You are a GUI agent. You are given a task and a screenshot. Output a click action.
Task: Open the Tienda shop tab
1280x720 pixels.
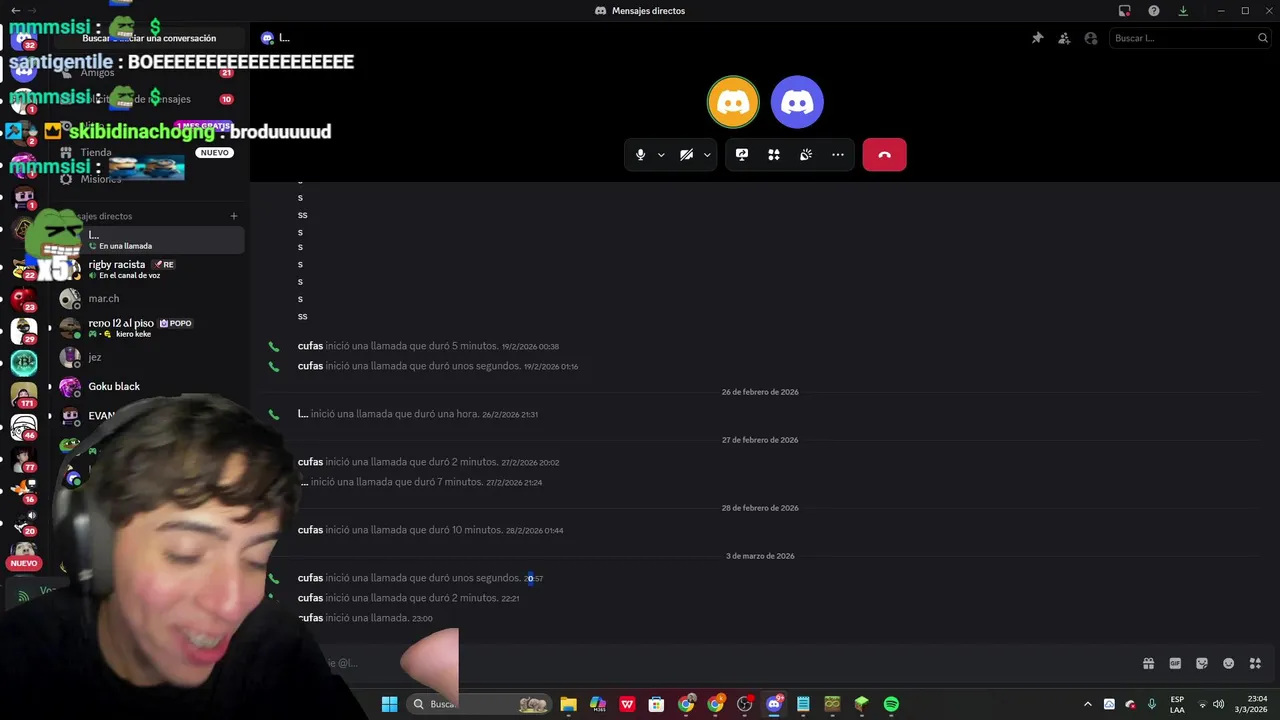pos(147,153)
